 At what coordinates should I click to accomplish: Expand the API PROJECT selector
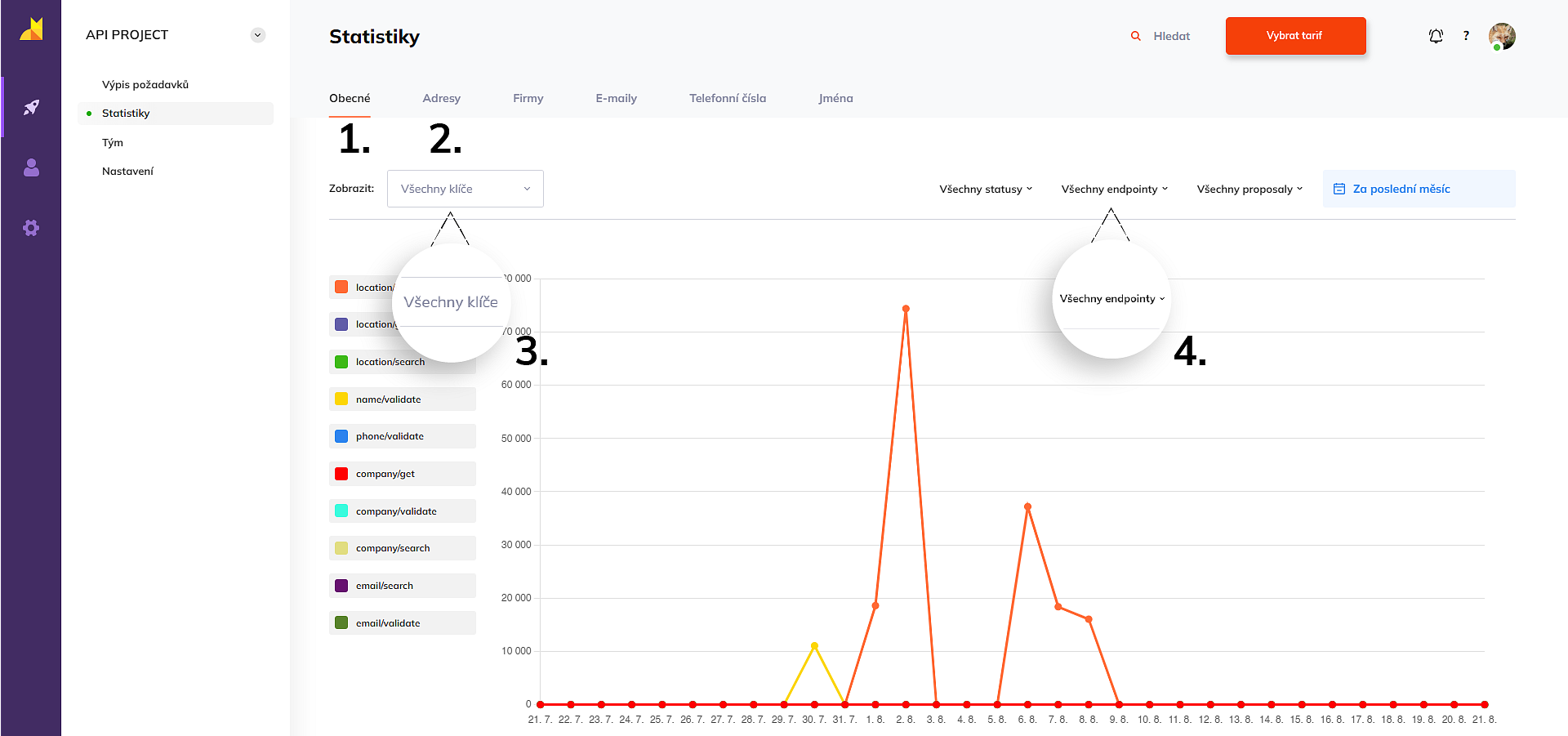tap(258, 35)
